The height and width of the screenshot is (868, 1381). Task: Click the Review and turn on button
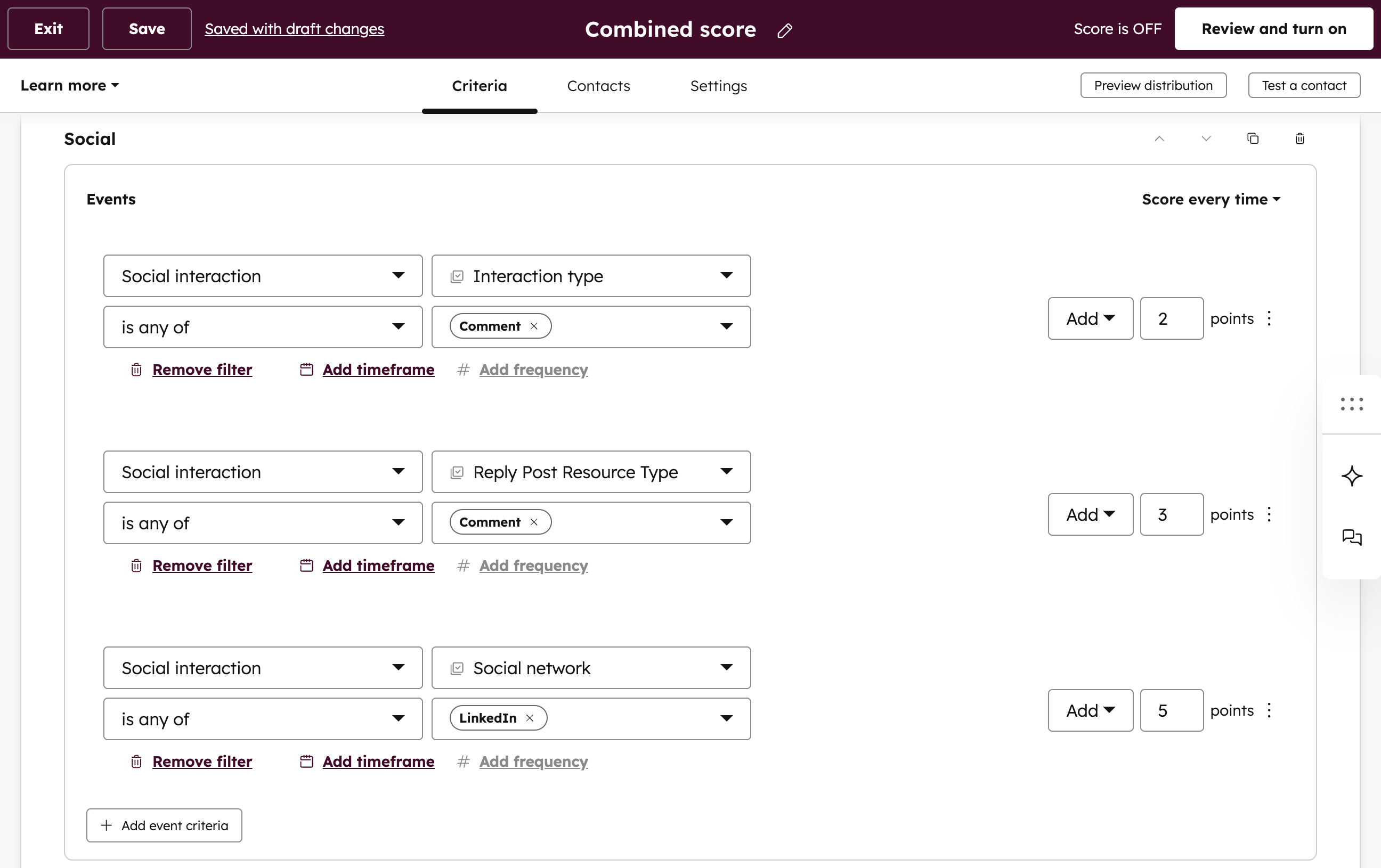click(x=1273, y=29)
